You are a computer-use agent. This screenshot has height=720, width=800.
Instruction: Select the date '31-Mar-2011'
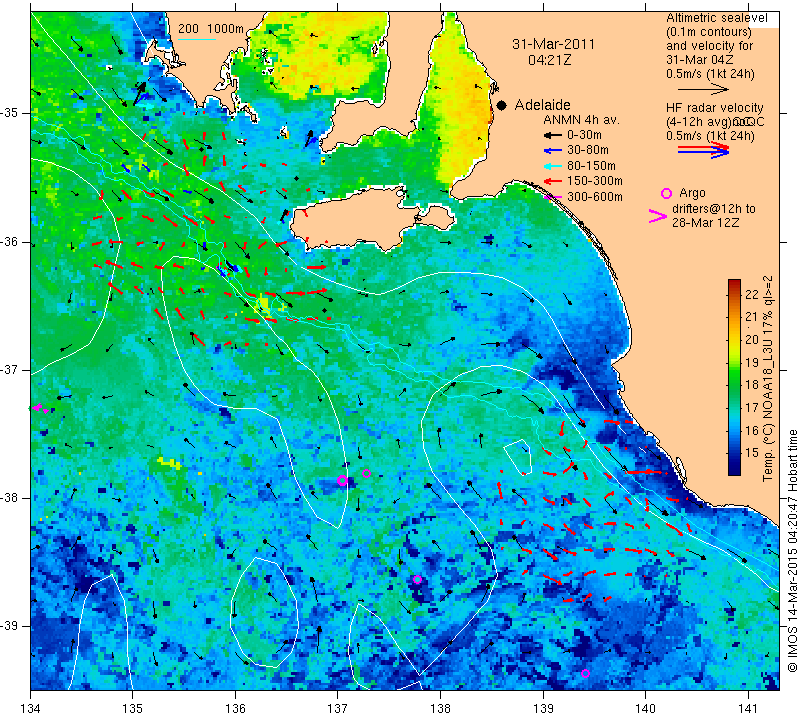pyautogui.click(x=554, y=44)
